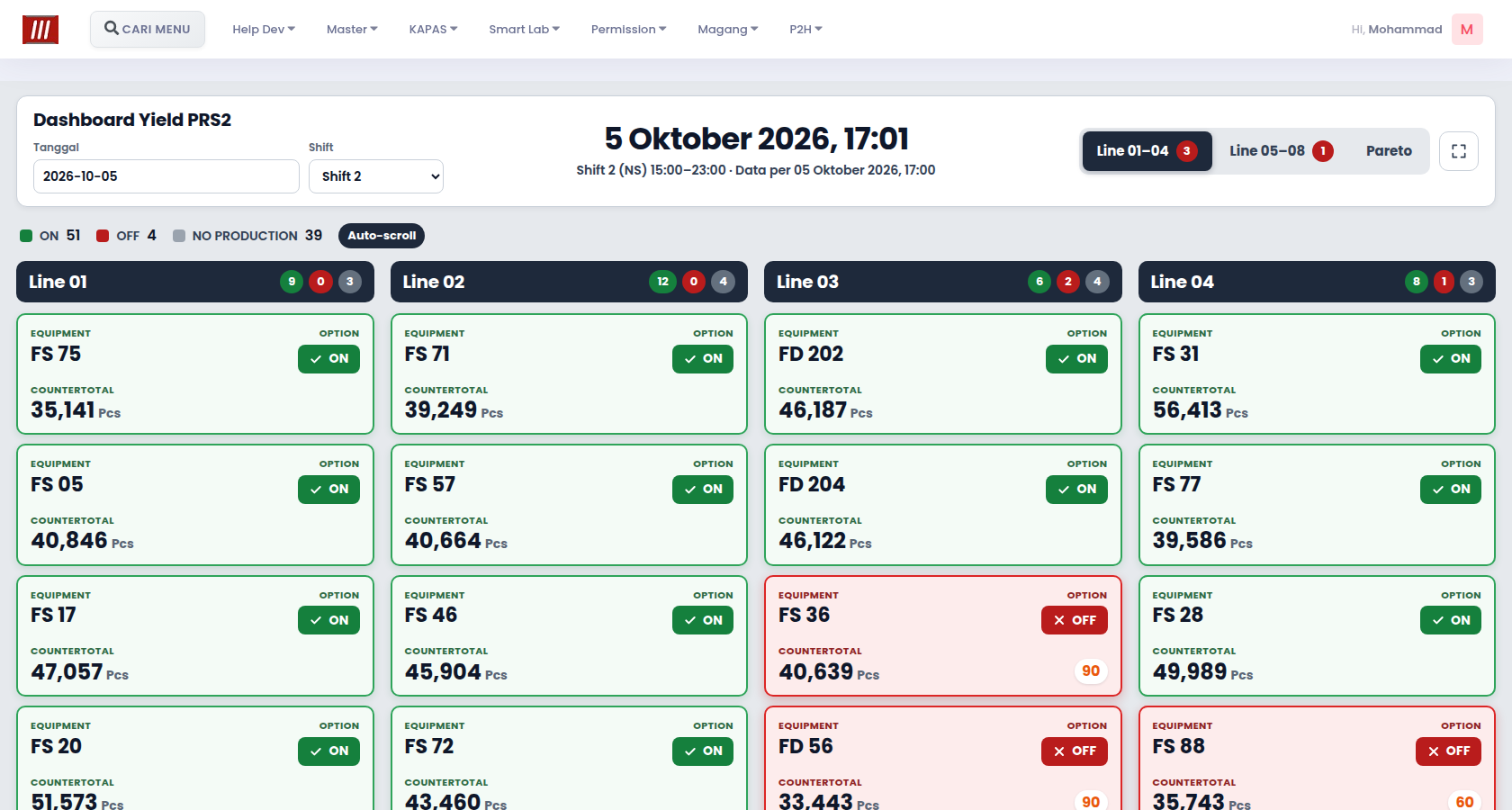
Task: Click the fullscreen expand icon
Action: [x=1459, y=151]
